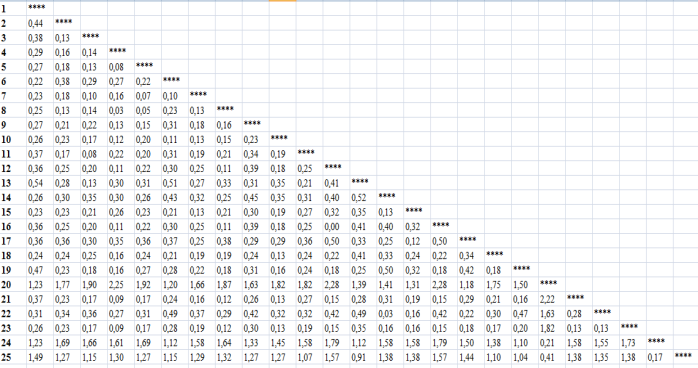Screen dimensions: 698x368
Task: Select the 0,52 cell in row 14
Action: point(363,198)
